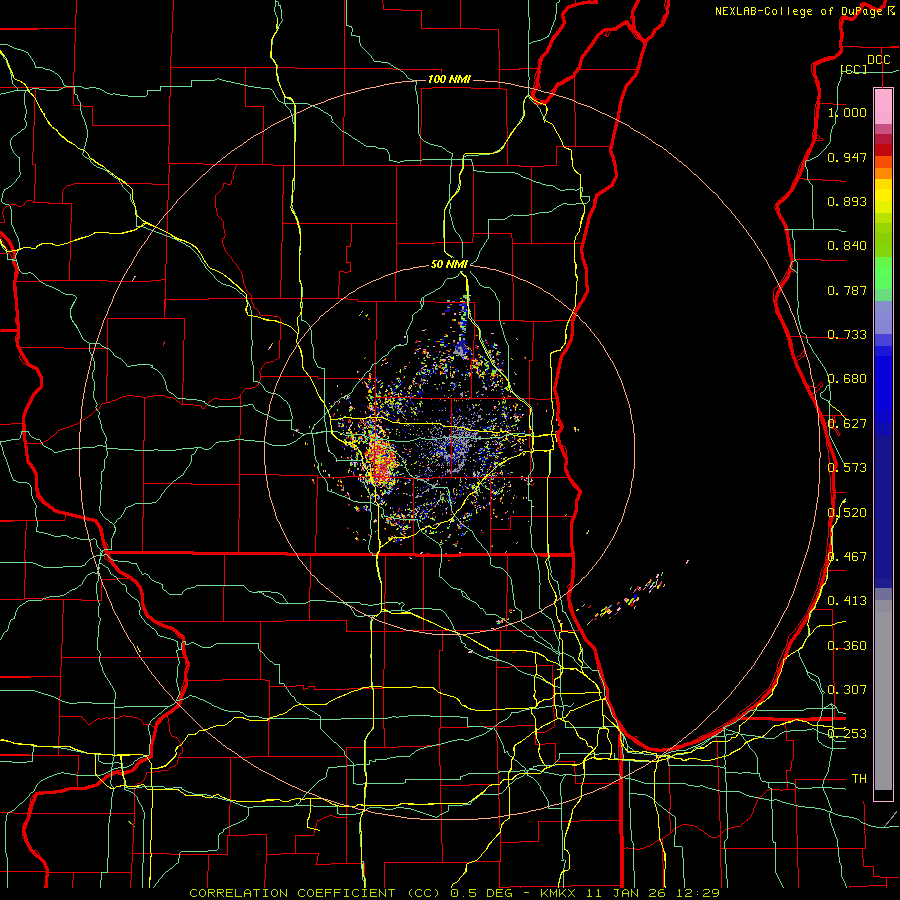Click the 0.627 scale value

[847, 424]
